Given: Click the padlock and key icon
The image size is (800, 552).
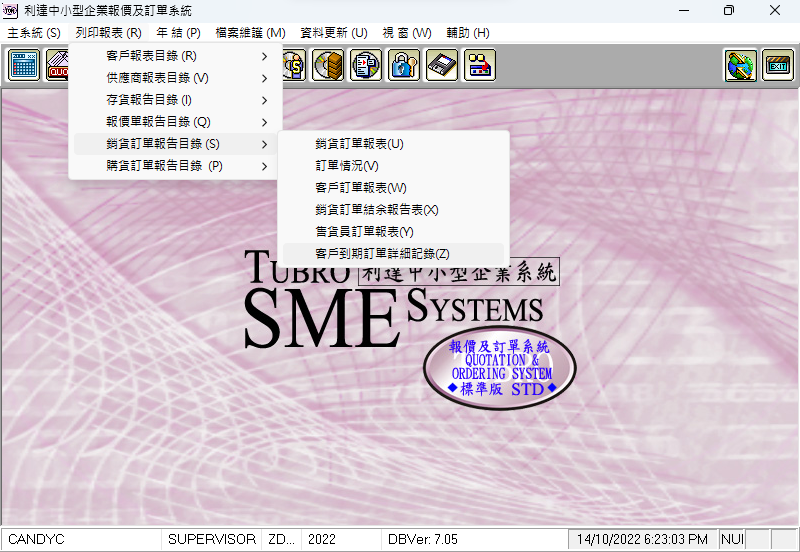Looking at the screenshot, I should pyautogui.click(x=404, y=65).
